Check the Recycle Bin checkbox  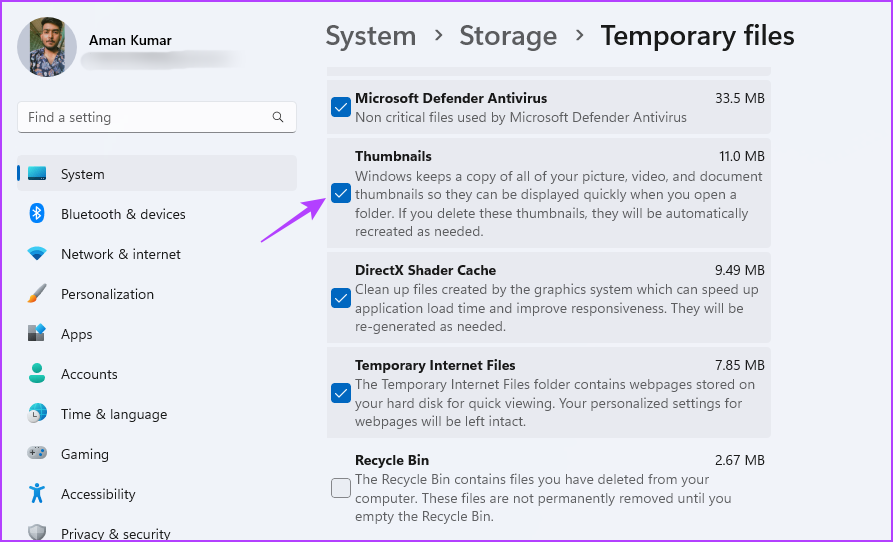(x=341, y=488)
